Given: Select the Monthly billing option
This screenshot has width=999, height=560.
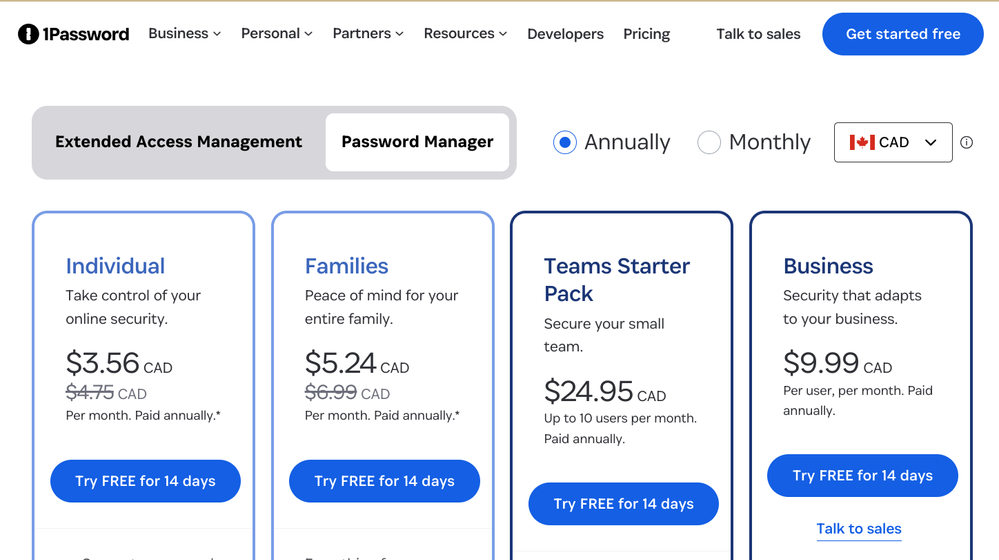Looking at the screenshot, I should click(x=709, y=142).
